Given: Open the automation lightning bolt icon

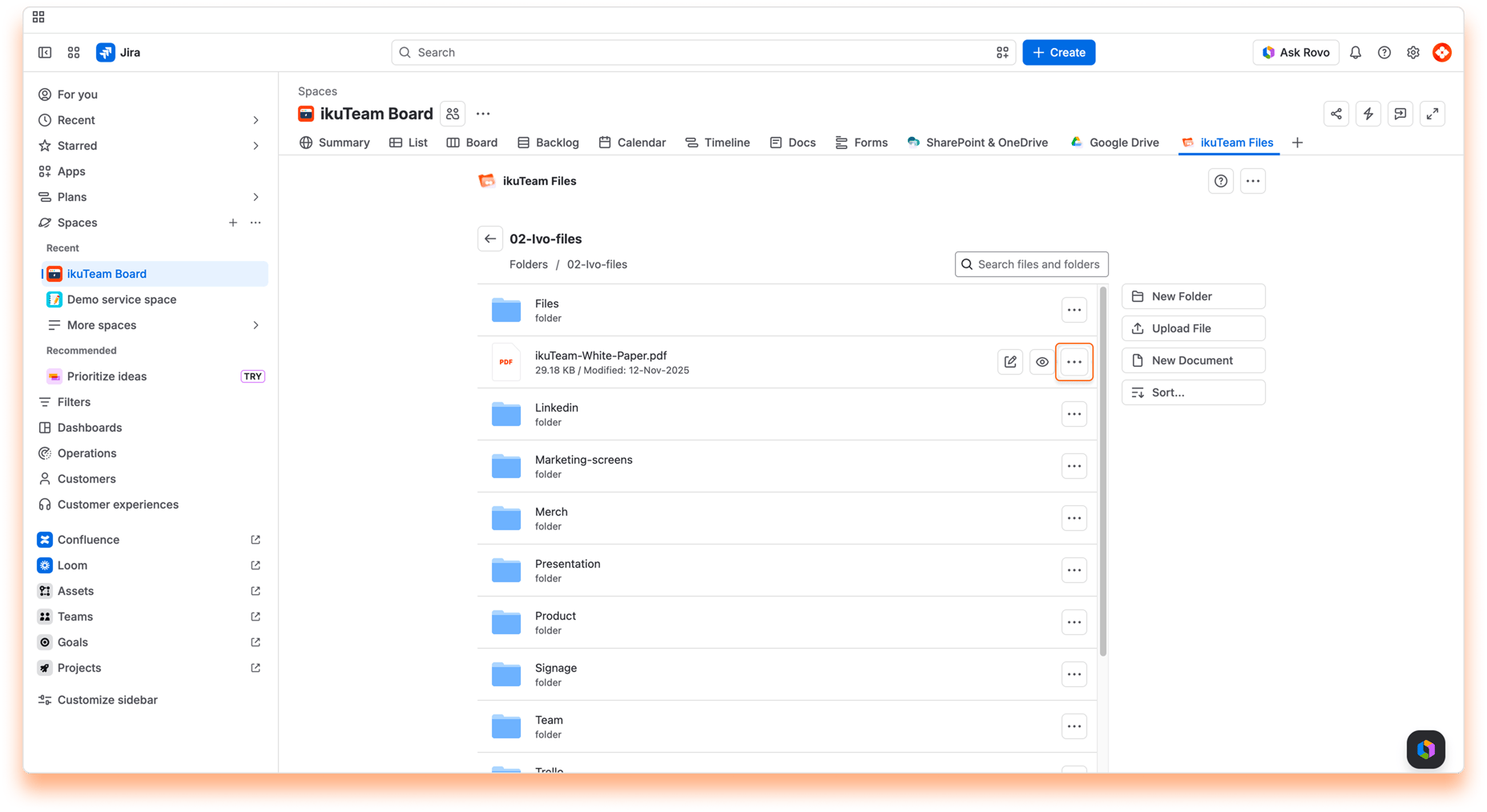Looking at the screenshot, I should point(1368,114).
